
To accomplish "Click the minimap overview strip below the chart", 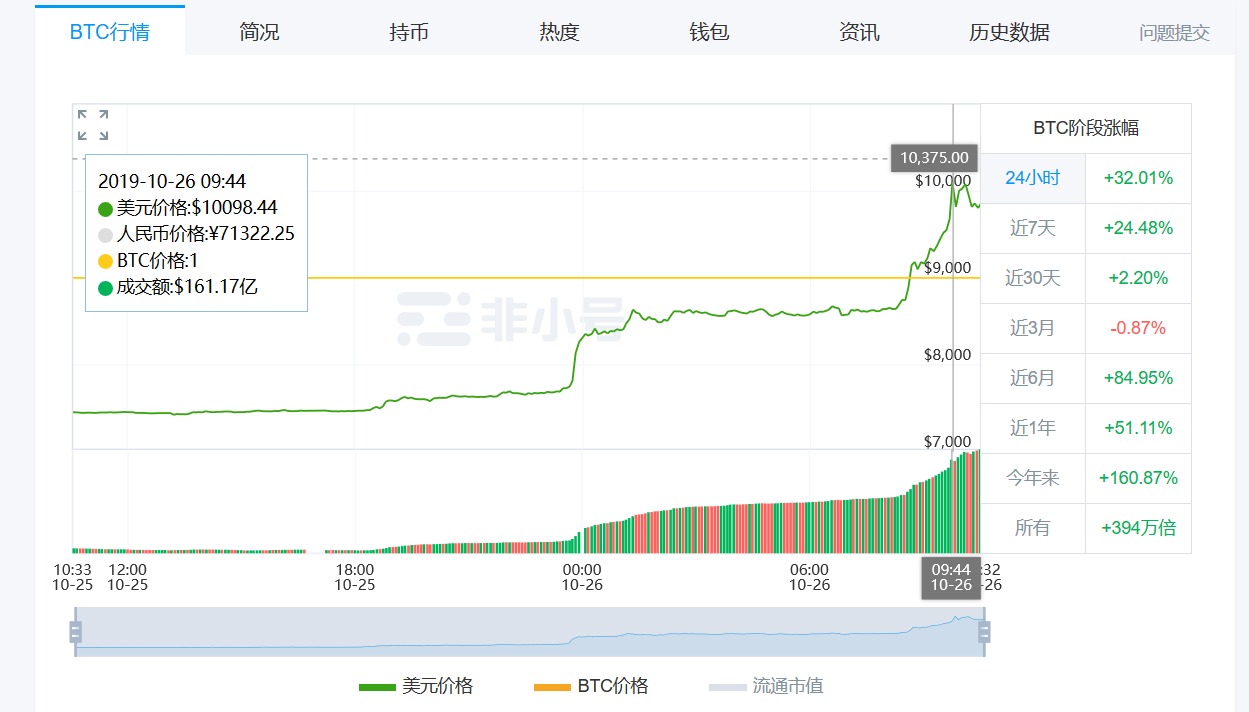I will 530,632.
